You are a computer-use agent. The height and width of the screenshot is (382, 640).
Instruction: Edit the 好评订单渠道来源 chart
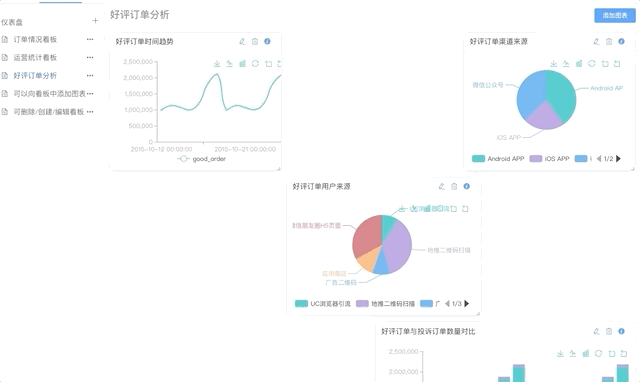coord(596,41)
